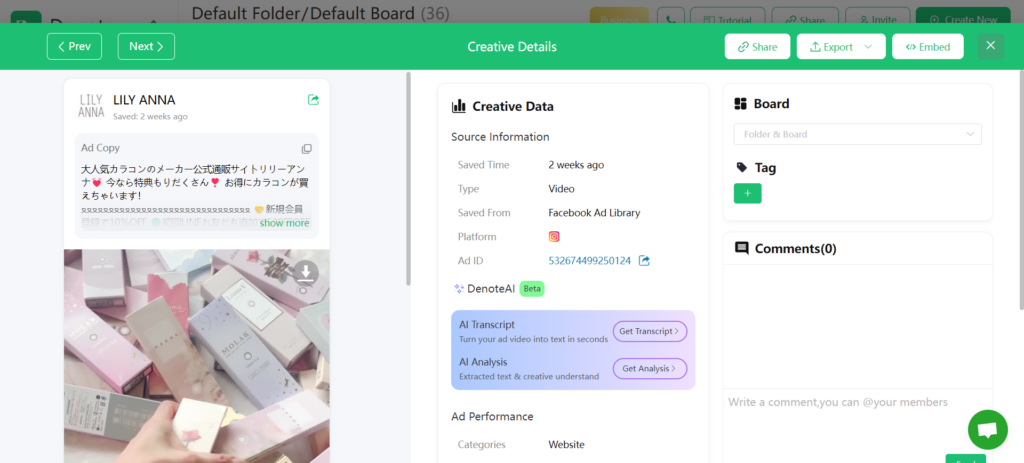The height and width of the screenshot is (463, 1024).
Task: Click the ad video thumbnail
Action: coord(197,356)
